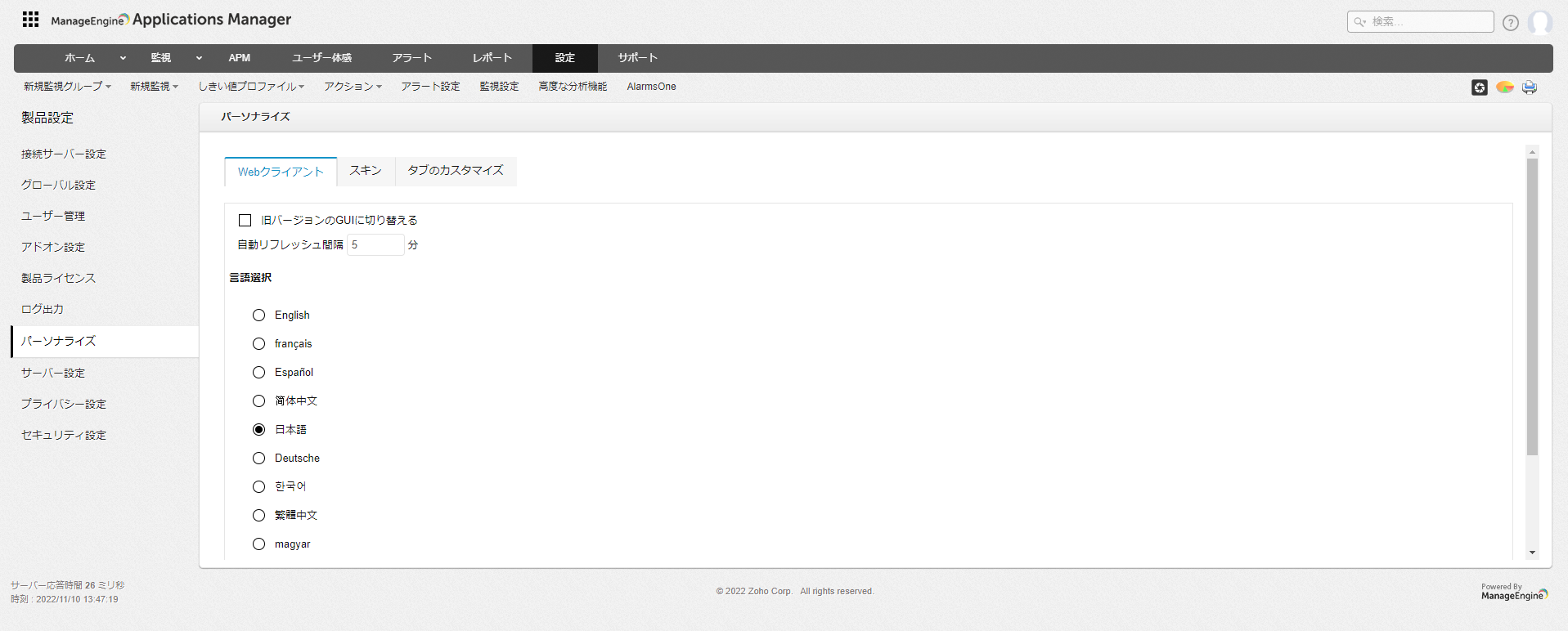
Task: Click the auto refresh interval field
Action: coord(375,245)
